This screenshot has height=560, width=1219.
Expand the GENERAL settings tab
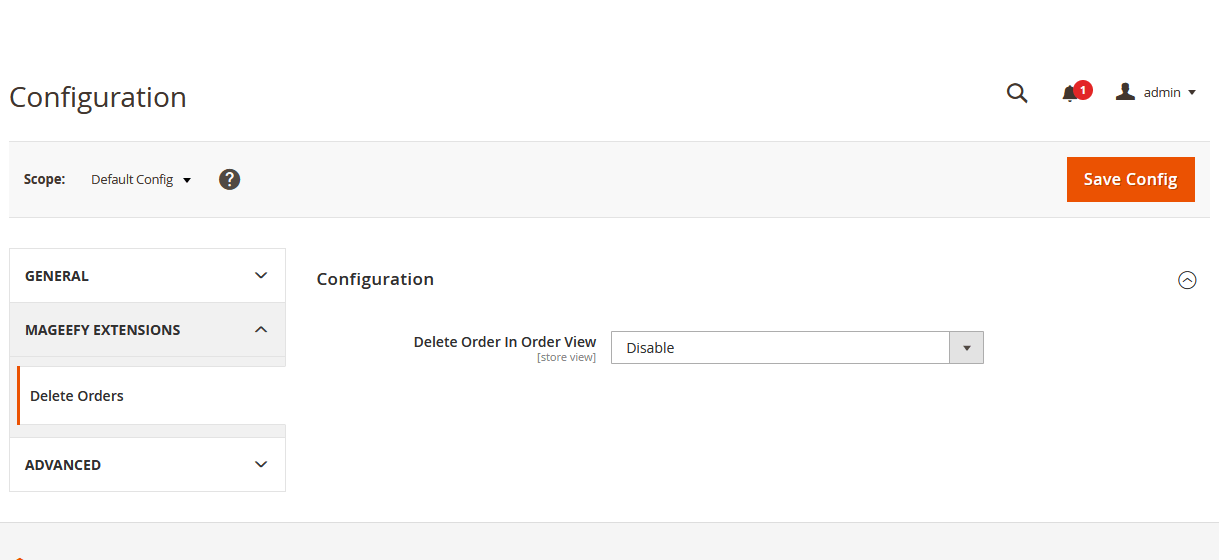[57, 276]
